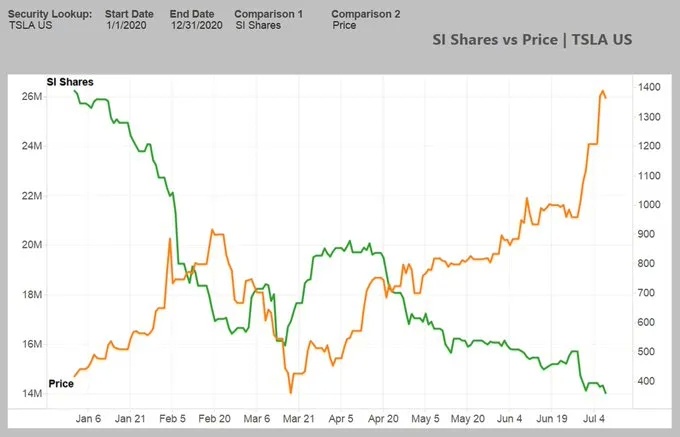
Task: Select the Start Date value 1/1/2020
Action: [127, 25]
